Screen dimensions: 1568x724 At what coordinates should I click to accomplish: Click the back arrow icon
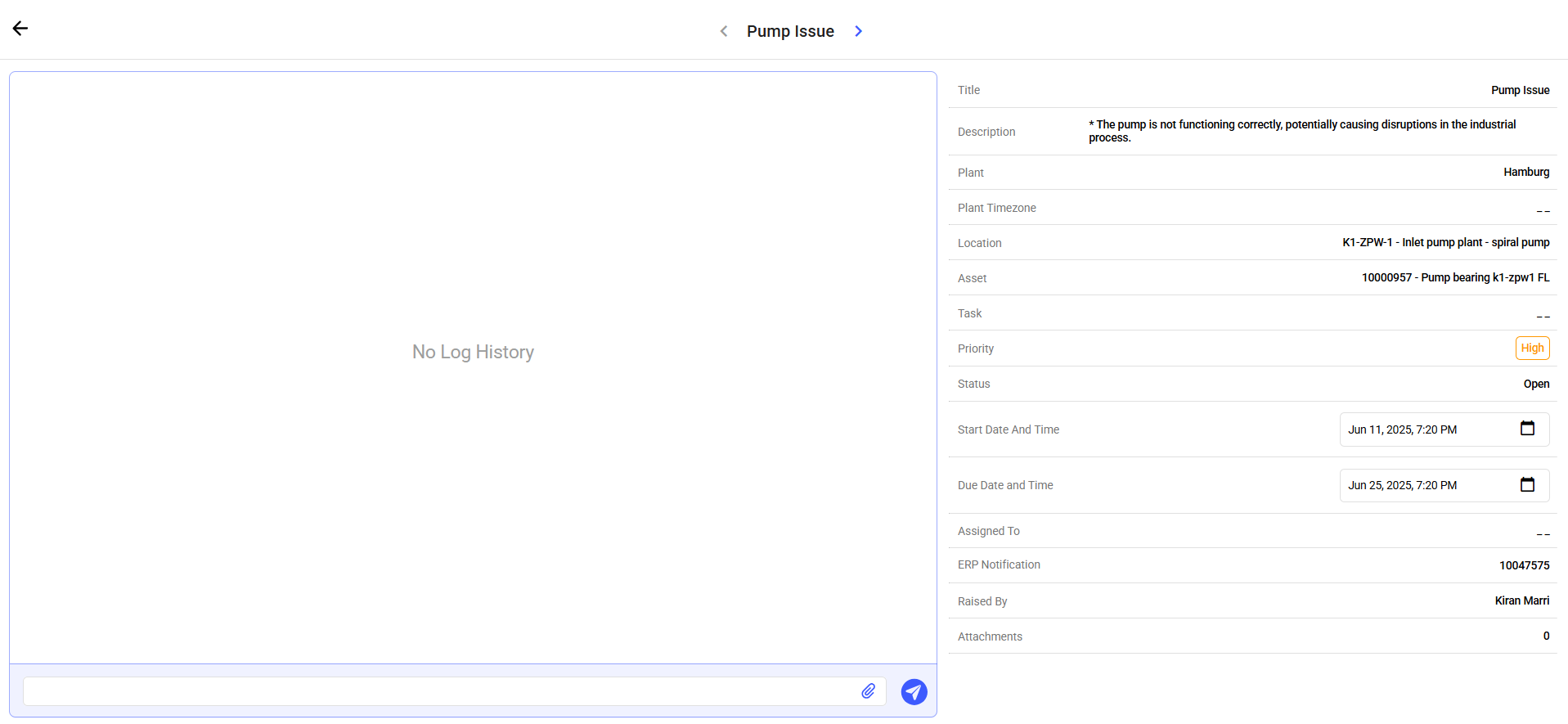pos(20,29)
